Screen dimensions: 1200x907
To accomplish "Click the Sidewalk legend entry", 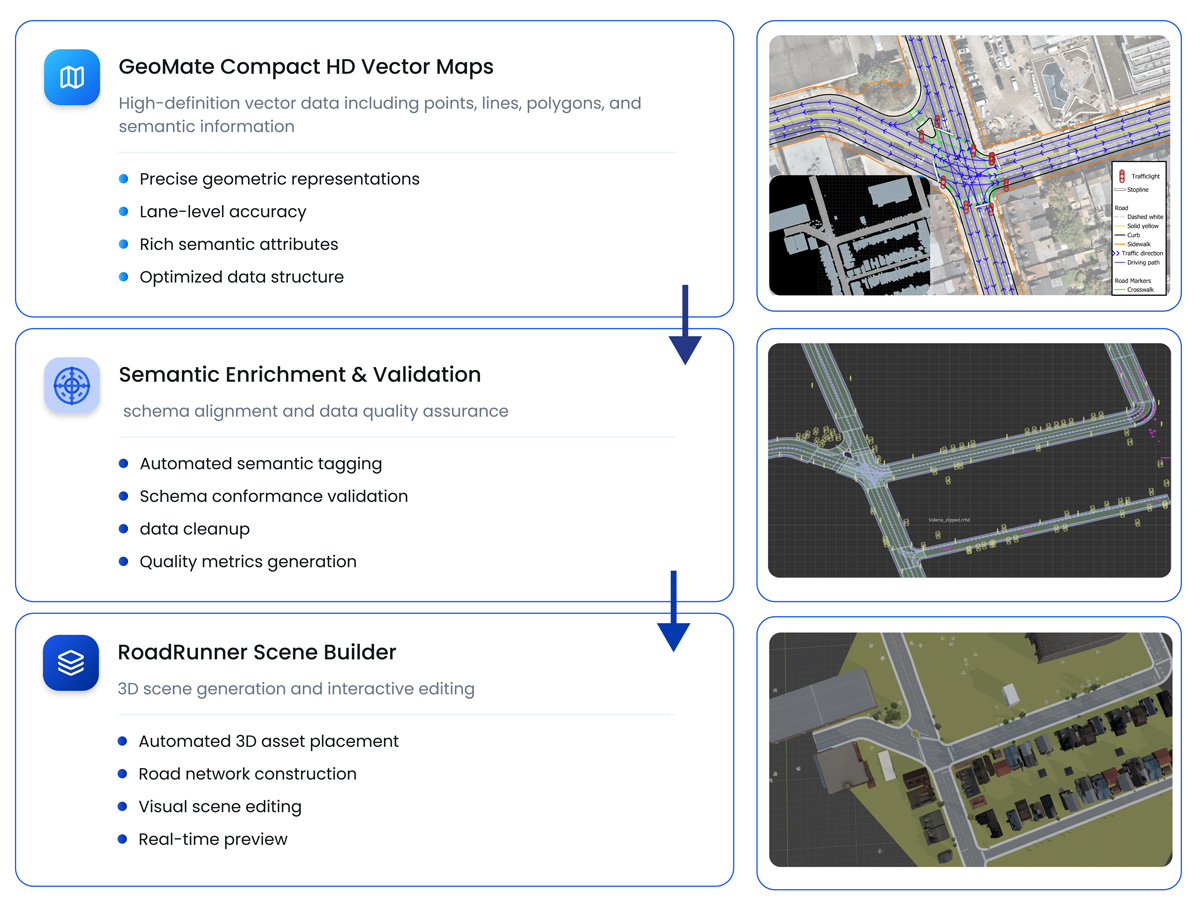I will [x=1133, y=244].
